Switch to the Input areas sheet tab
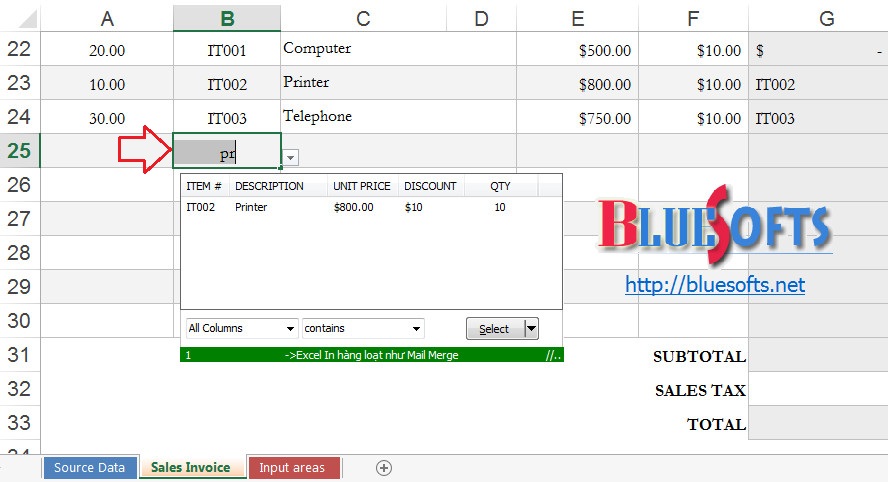Screen dimensions: 888x482 coord(292,468)
